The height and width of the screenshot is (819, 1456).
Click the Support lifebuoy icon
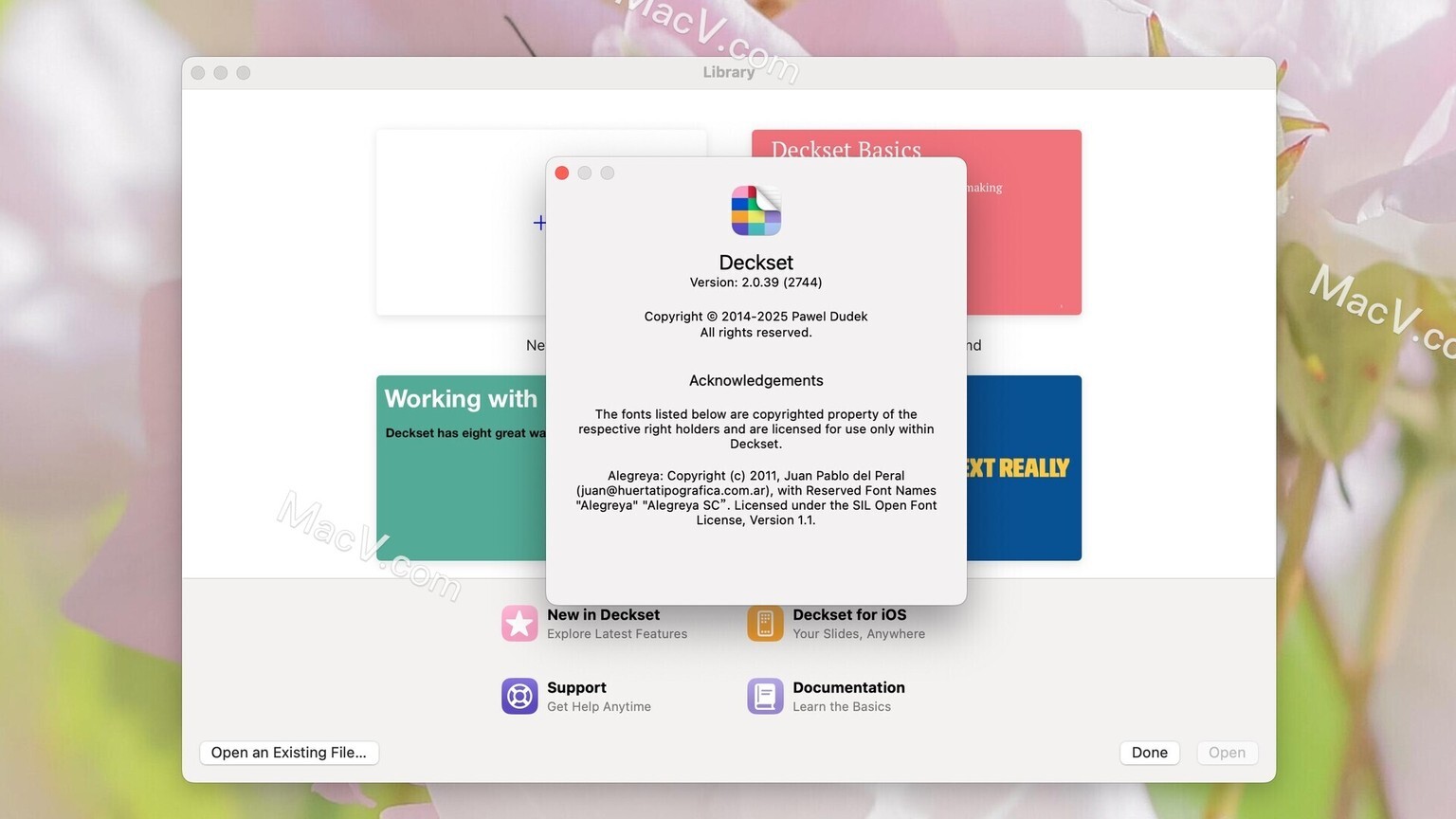pos(519,697)
